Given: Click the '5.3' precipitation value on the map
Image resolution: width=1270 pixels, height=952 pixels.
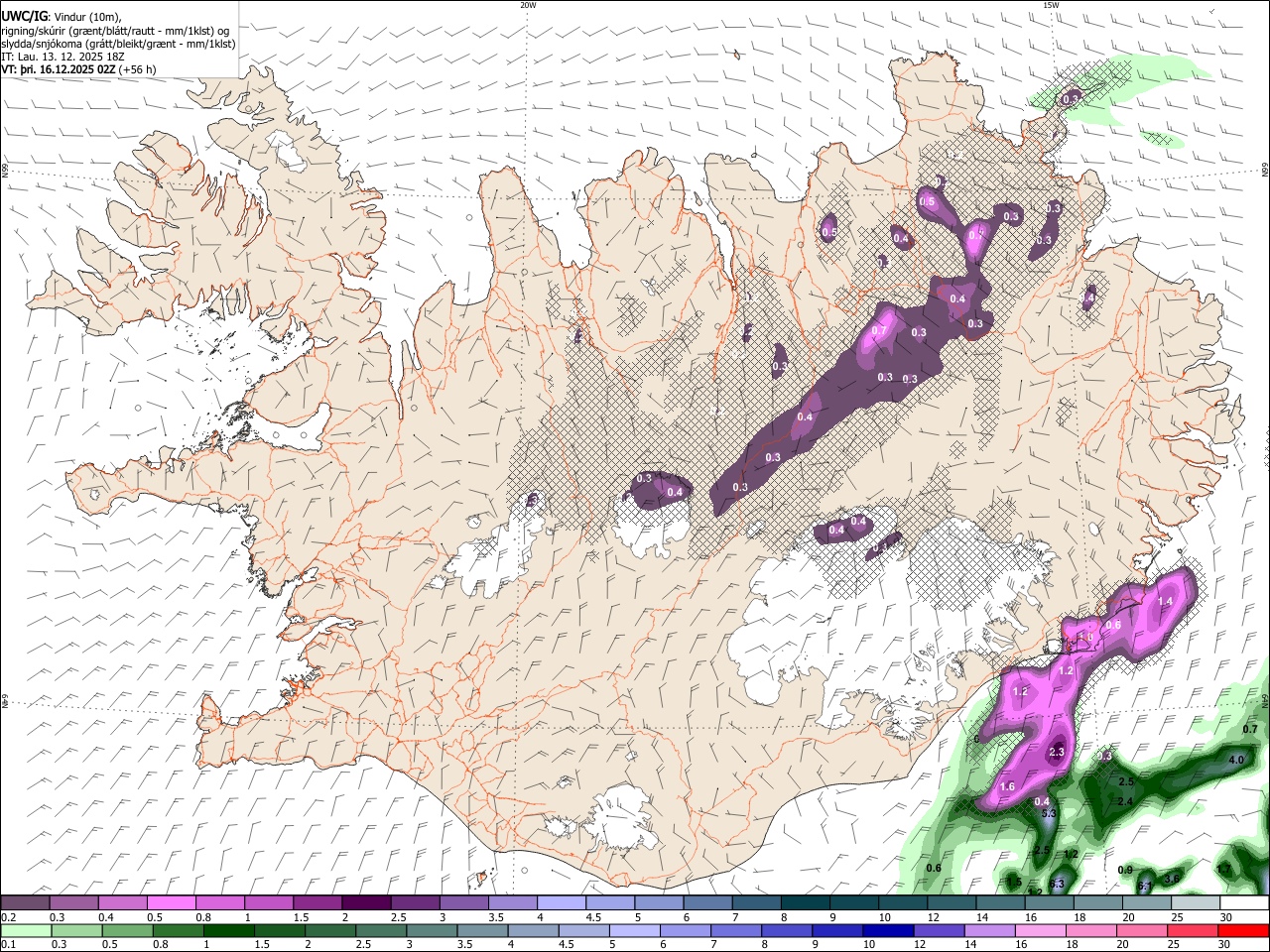Looking at the screenshot, I should 1050,813.
